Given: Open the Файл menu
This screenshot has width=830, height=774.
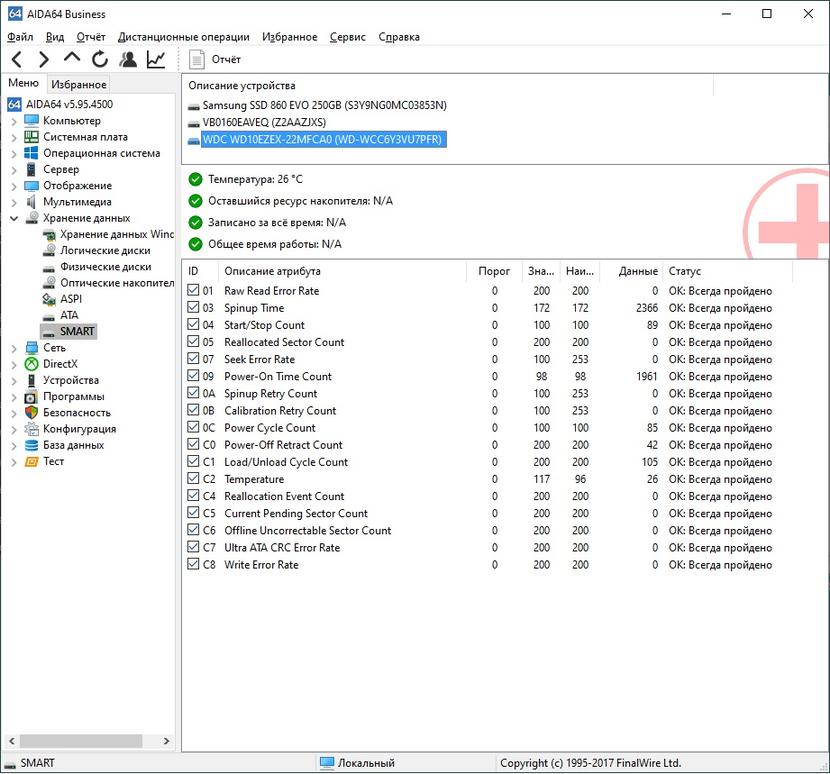Looking at the screenshot, I should pyautogui.click(x=20, y=37).
